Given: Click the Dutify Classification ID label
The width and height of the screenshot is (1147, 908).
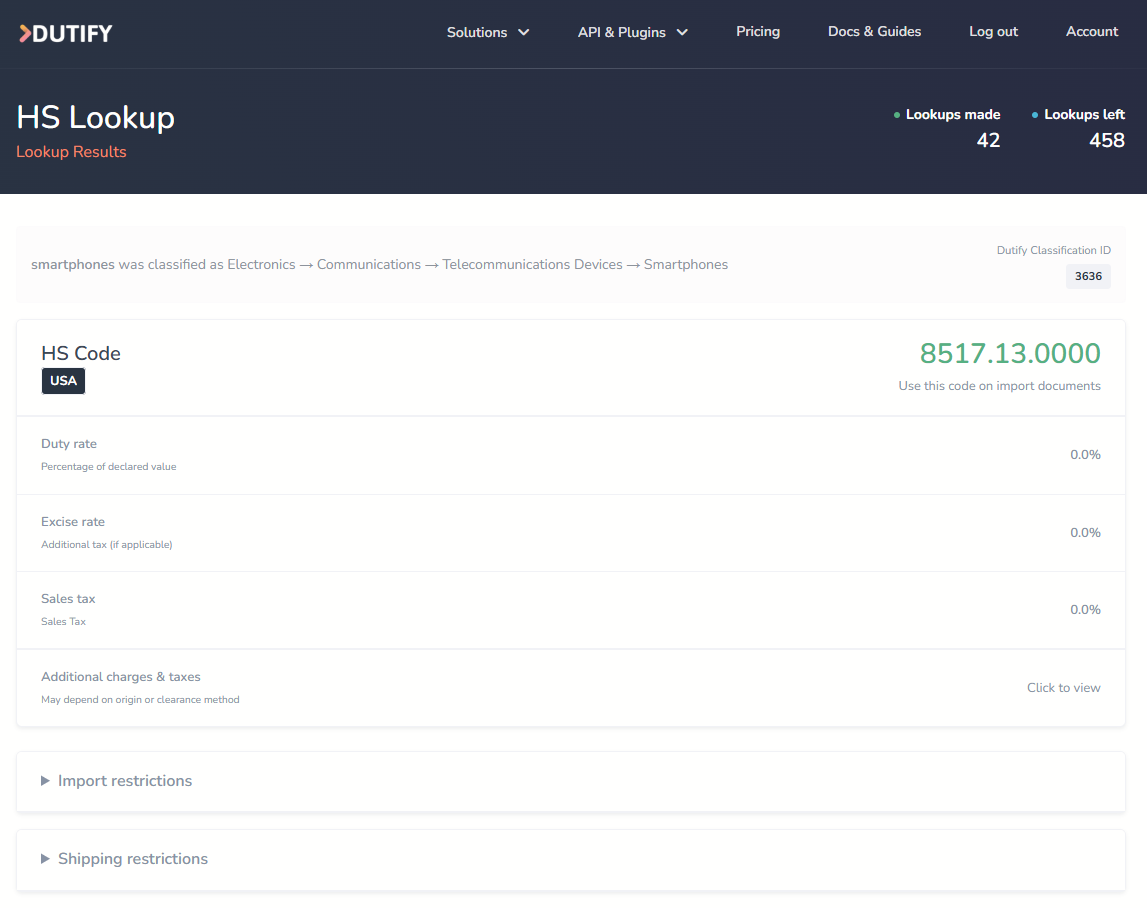Looking at the screenshot, I should 1053,250.
